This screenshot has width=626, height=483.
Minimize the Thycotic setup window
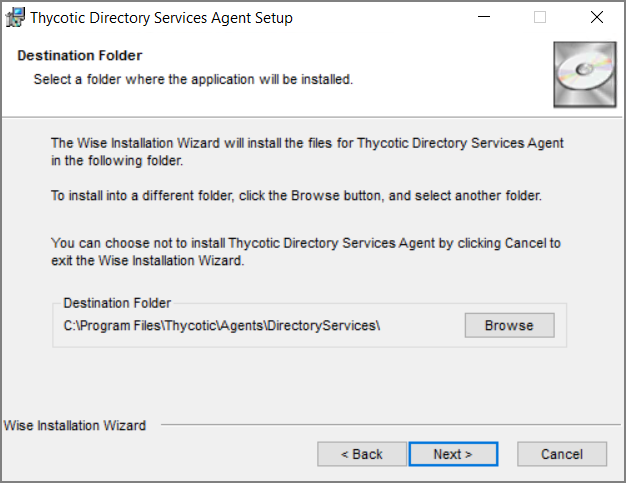click(x=484, y=17)
